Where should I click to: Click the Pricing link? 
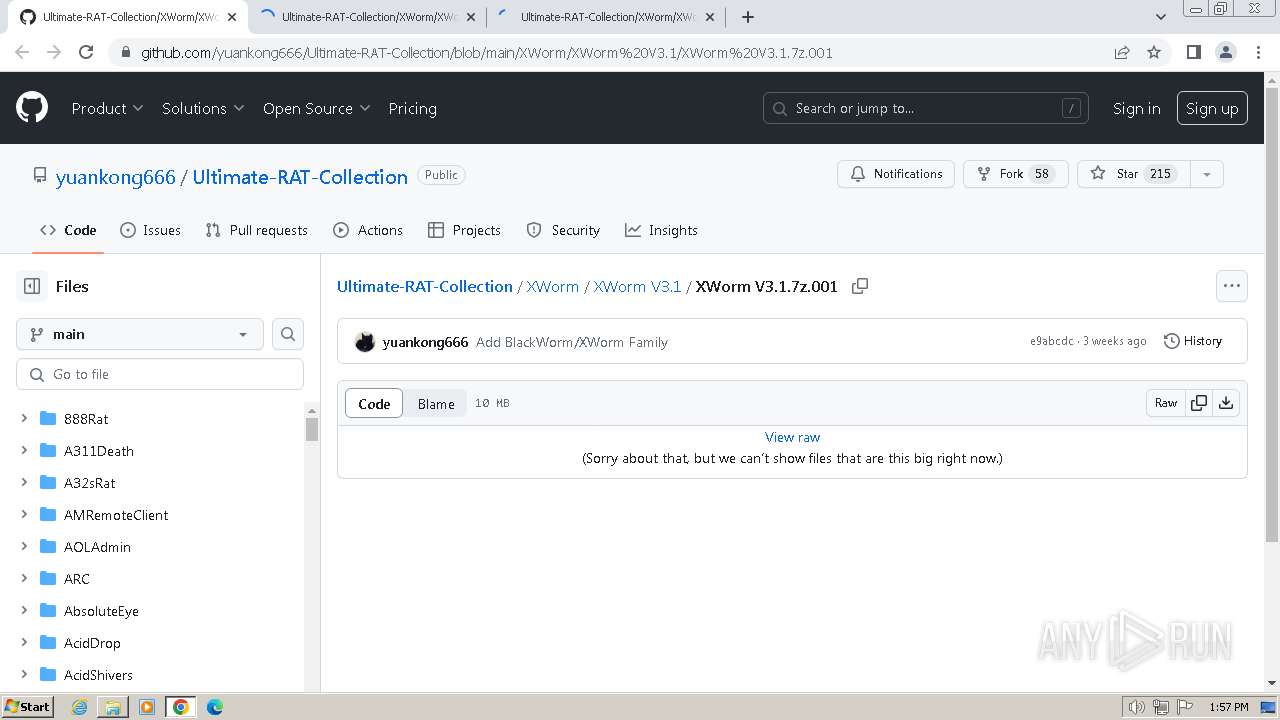tap(412, 108)
